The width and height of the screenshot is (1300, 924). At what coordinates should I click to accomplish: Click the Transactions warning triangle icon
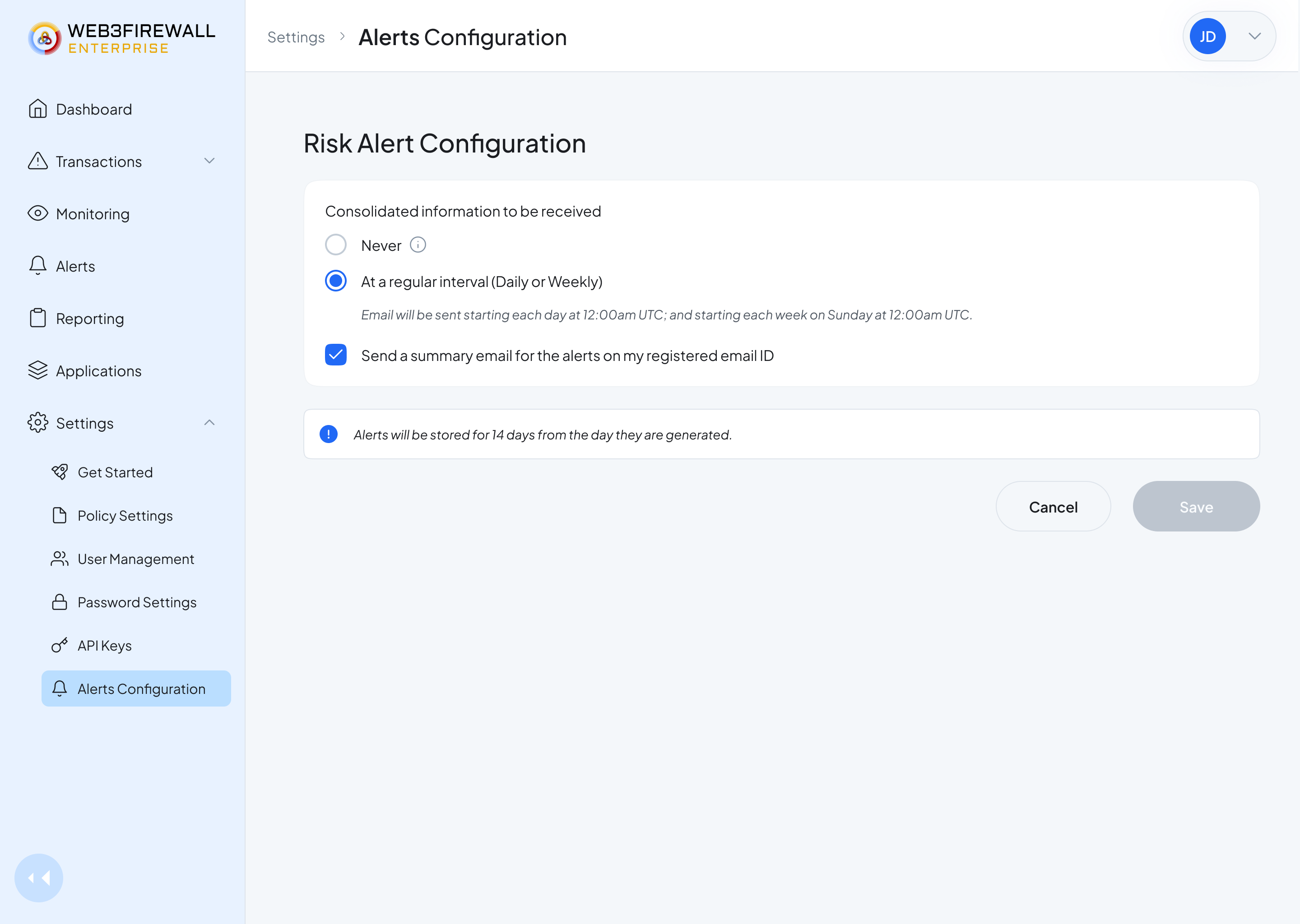pyautogui.click(x=37, y=161)
